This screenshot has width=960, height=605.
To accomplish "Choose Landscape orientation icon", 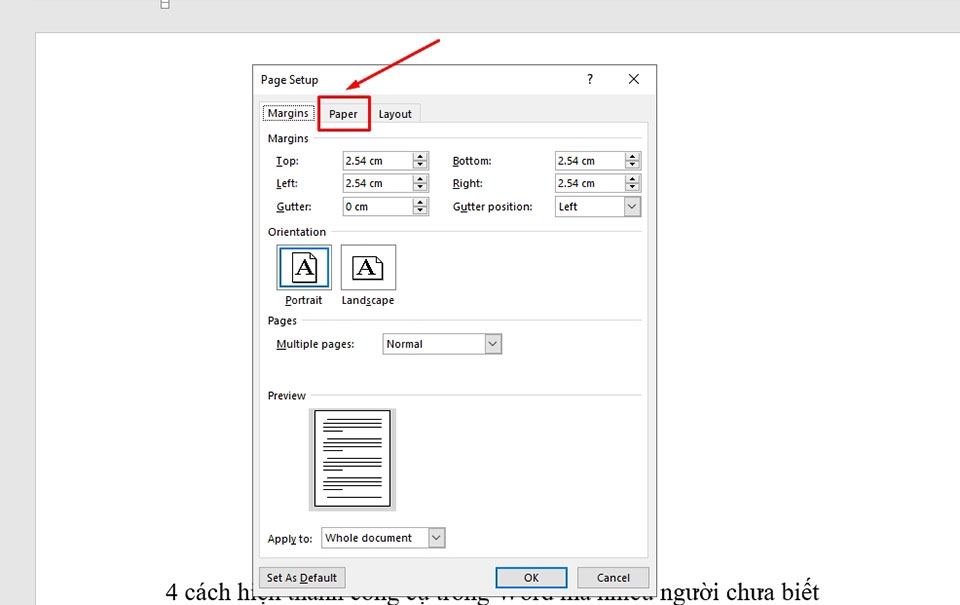I will pos(368,268).
